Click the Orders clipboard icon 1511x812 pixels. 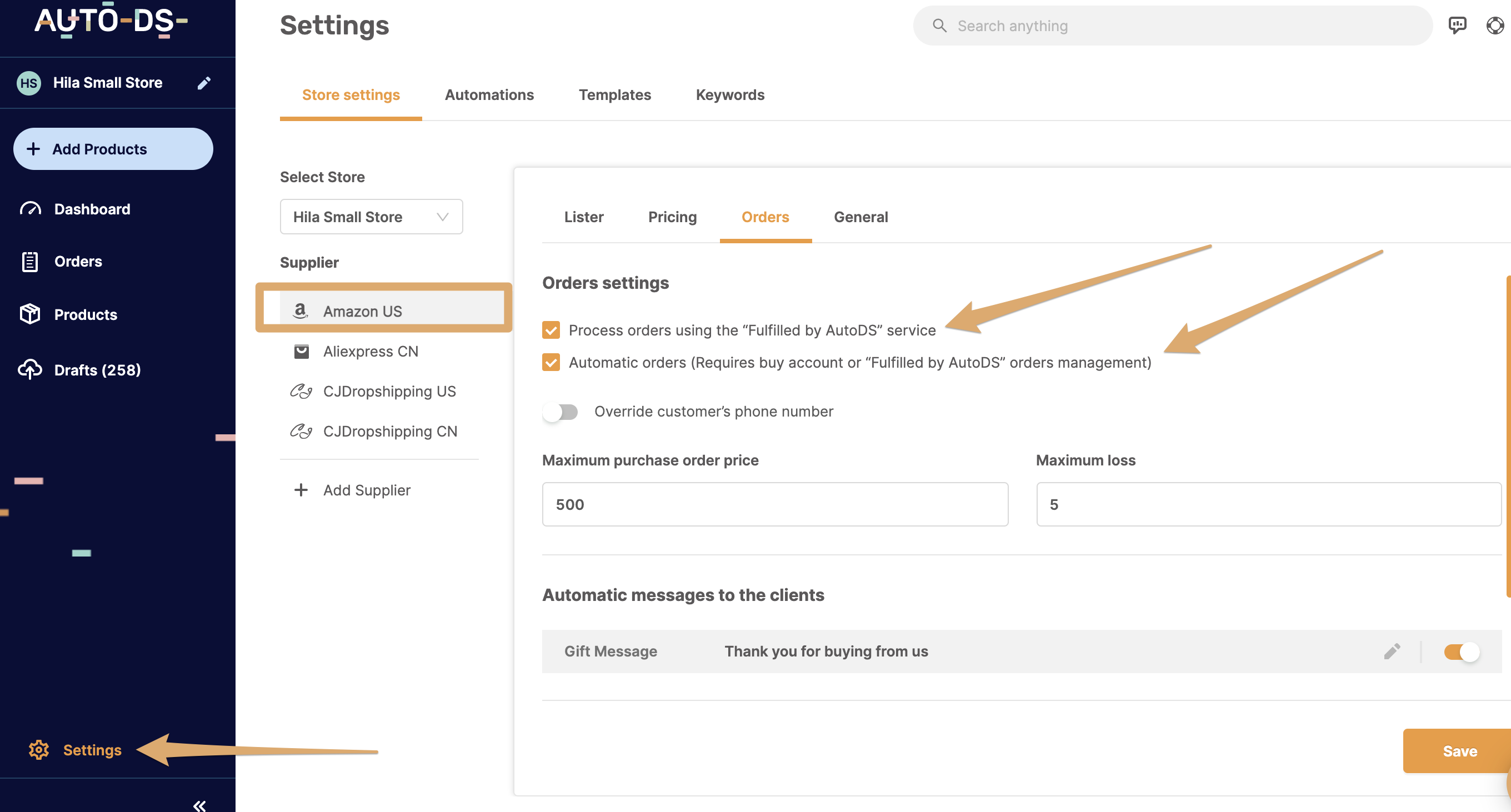[30, 262]
